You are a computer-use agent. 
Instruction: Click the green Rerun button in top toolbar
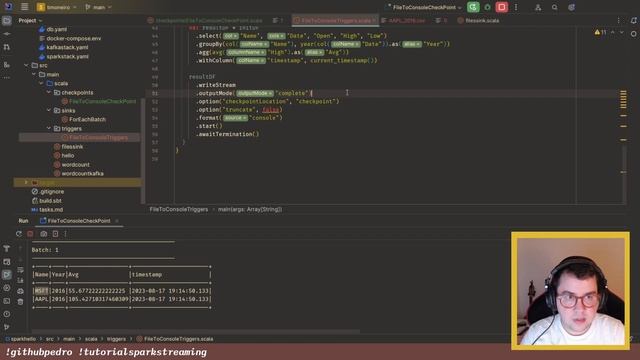pos(473,7)
